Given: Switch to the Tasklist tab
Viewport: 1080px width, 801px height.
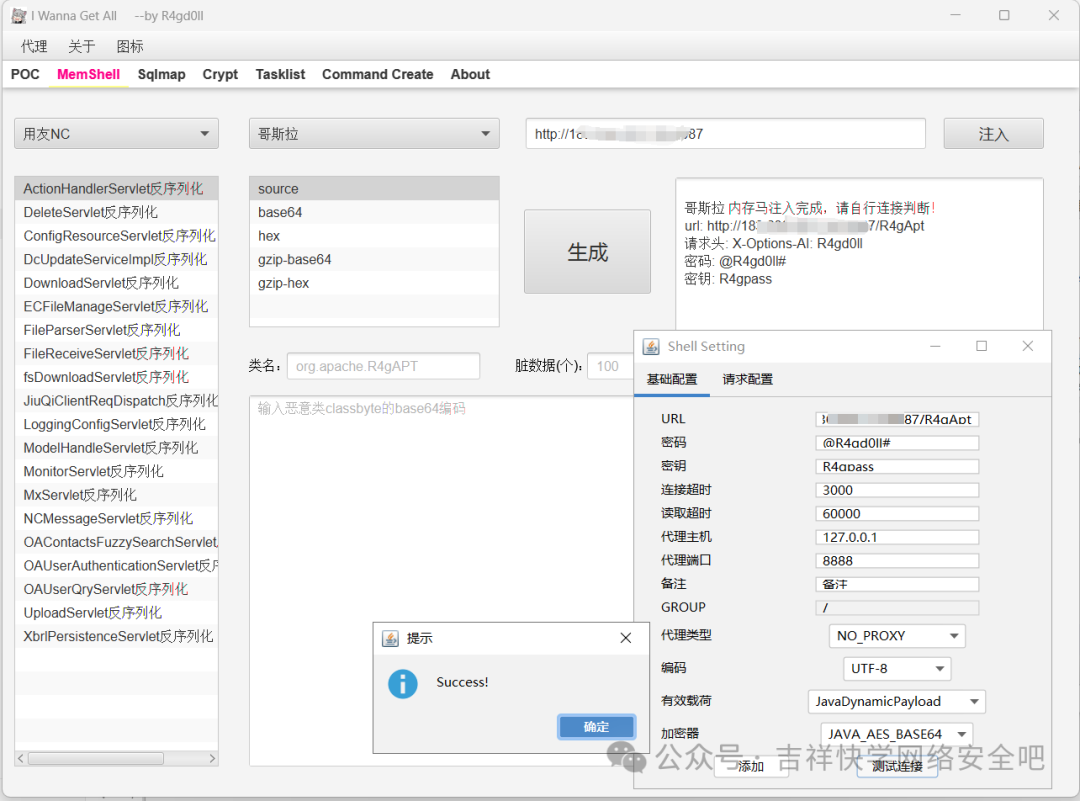Looking at the screenshot, I should (280, 74).
